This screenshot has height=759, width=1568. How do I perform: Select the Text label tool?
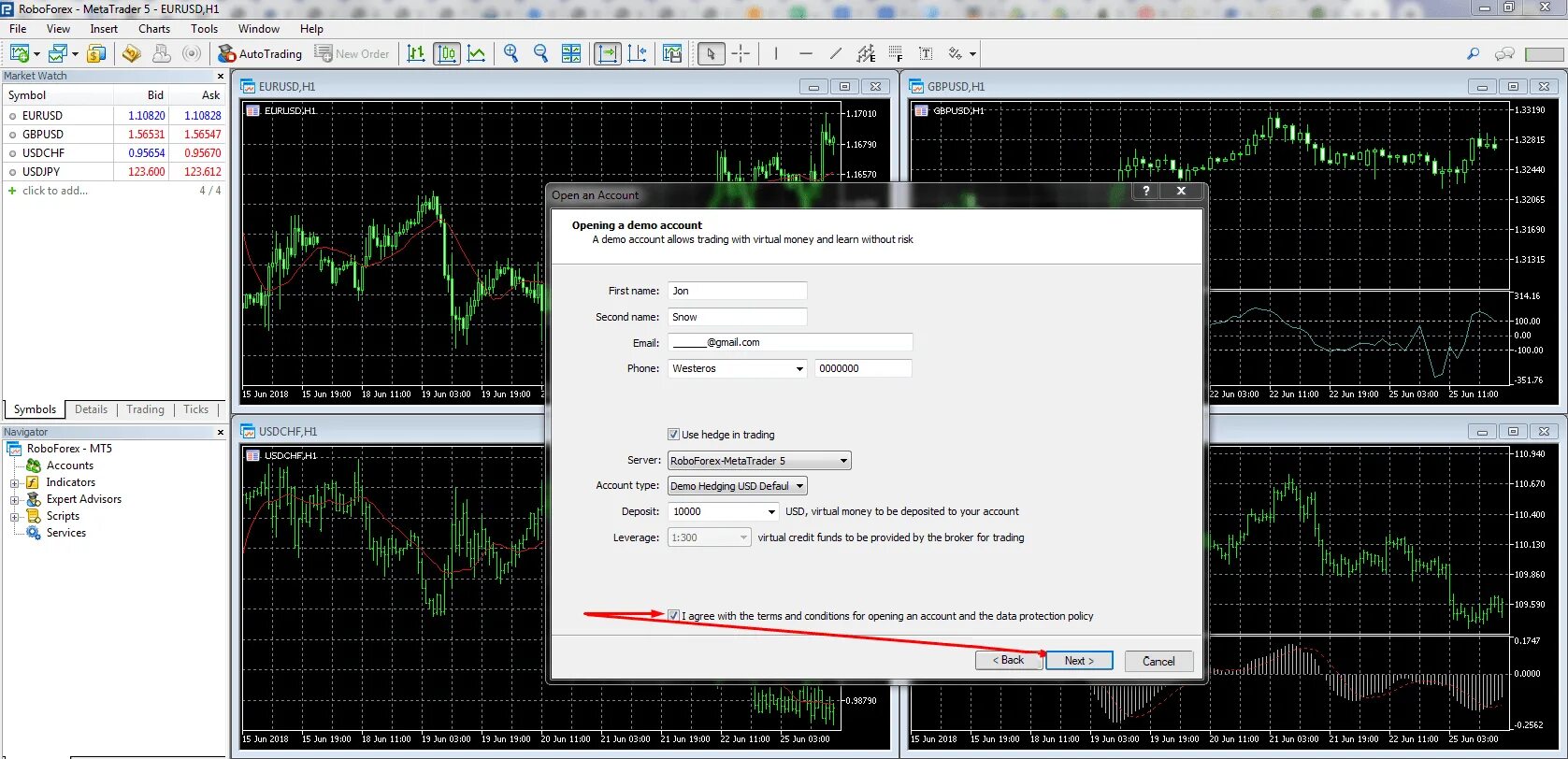[x=926, y=54]
